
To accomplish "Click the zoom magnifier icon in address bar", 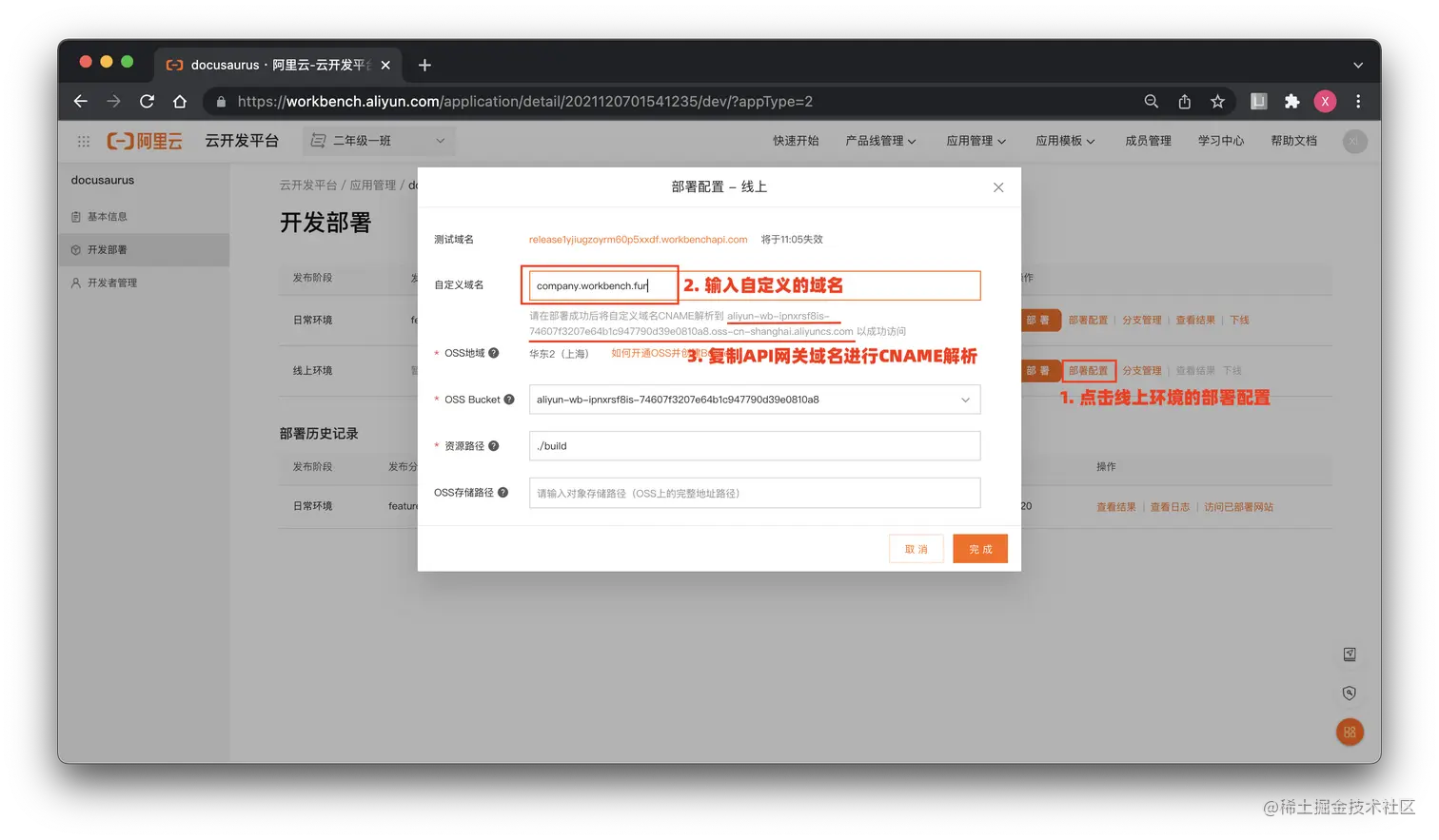I will (1152, 101).
